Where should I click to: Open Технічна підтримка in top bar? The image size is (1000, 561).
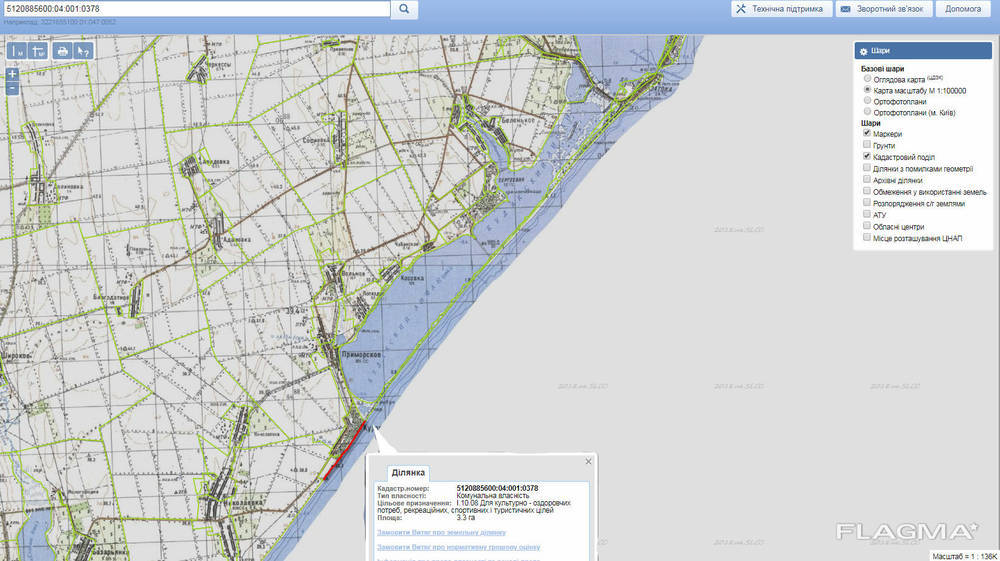pos(779,9)
